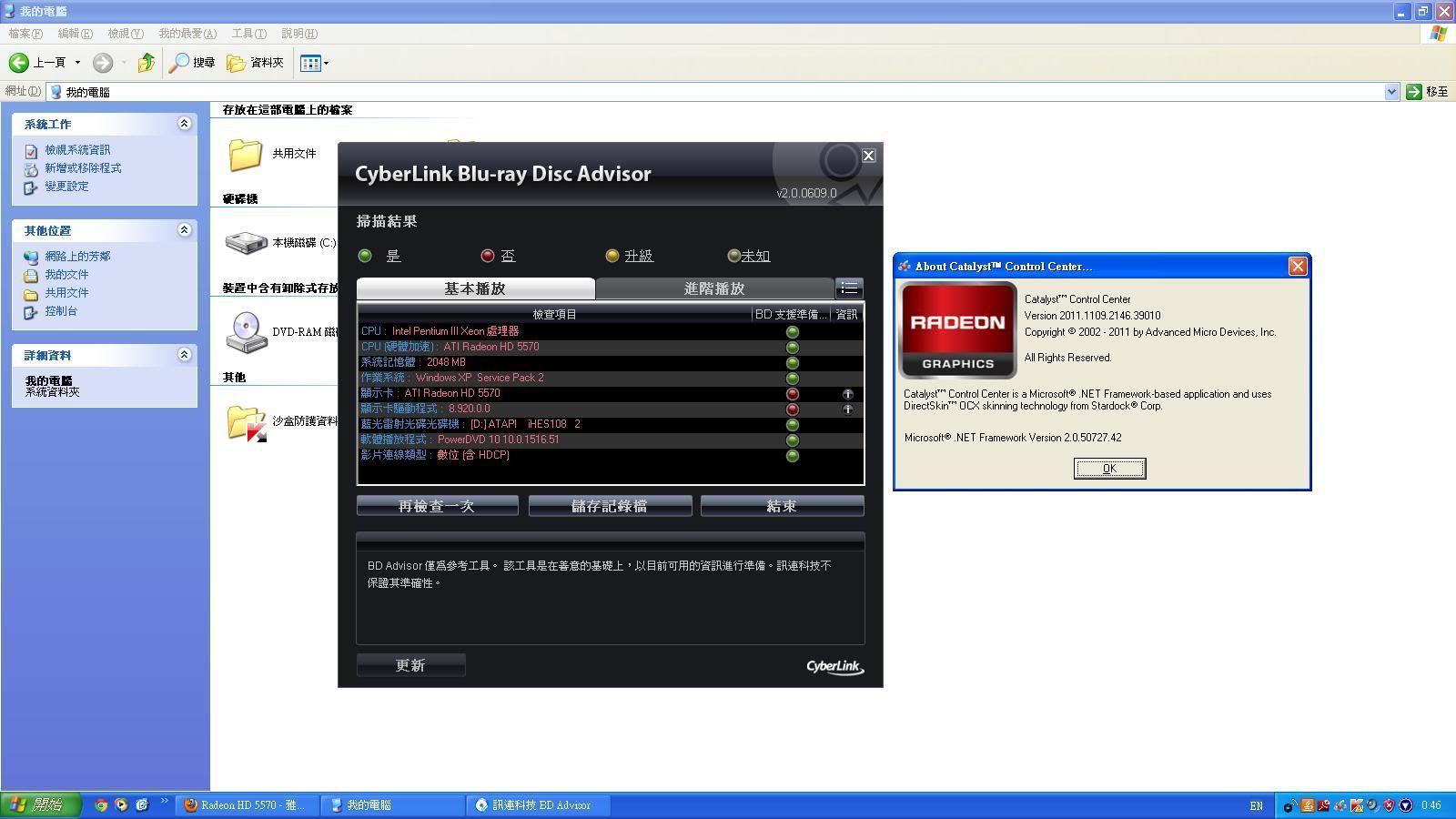Select the 軟體播放程式 PowerDVD row
The width and height of the screenshot is (1456, 819).
[610, 440]
